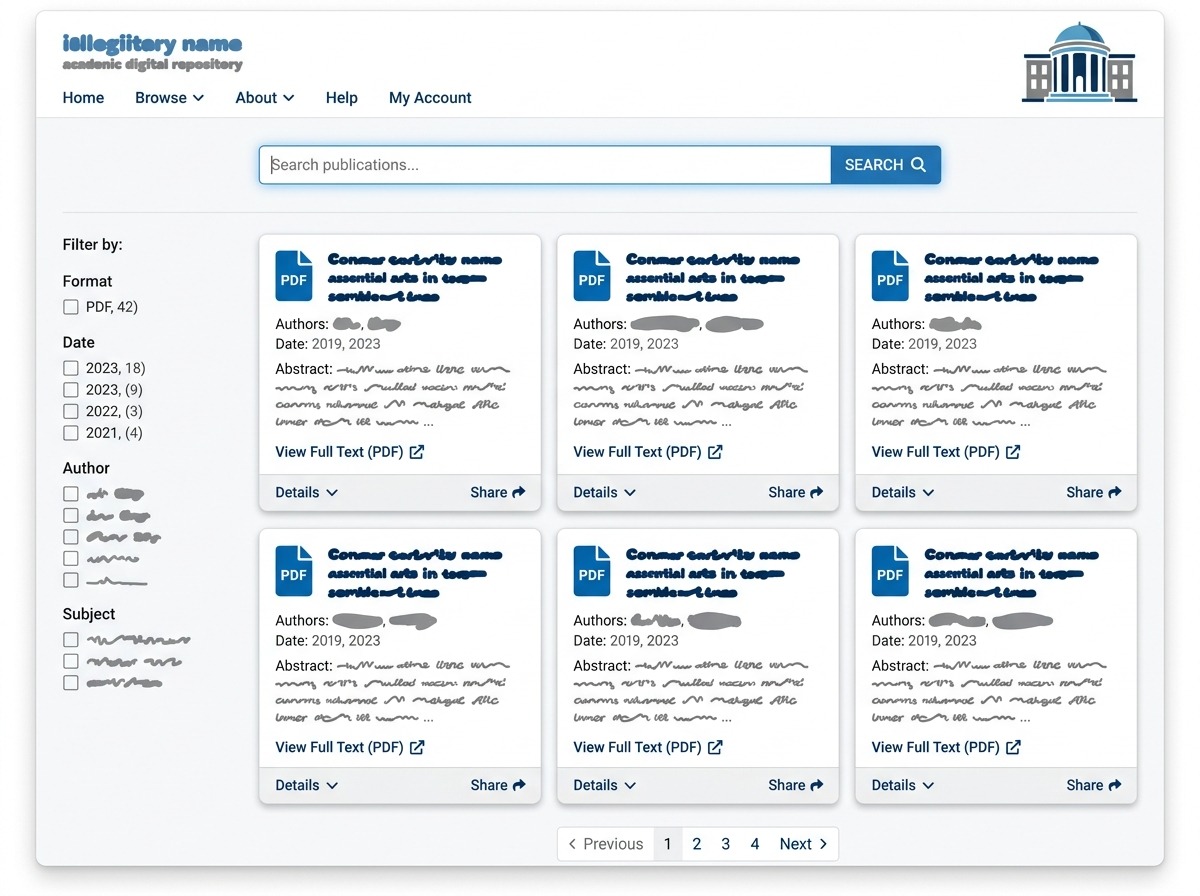The width and height of the screenshot is (1200, 896).
Task: Toggle the '2021, (4)' date checkbox
Action: pyautogui.click(x=70, y=433)
